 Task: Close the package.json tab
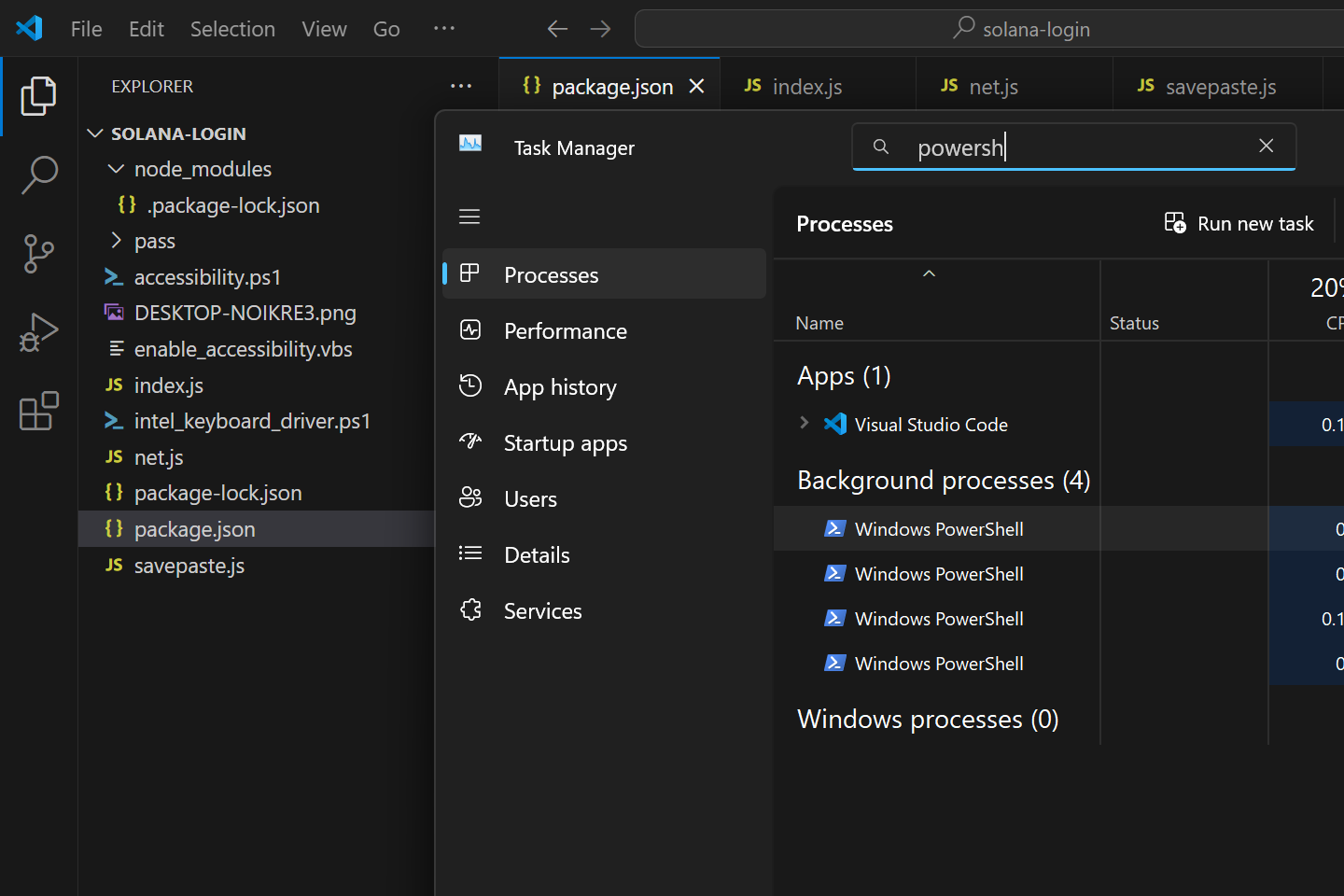(x=696, y=87)
